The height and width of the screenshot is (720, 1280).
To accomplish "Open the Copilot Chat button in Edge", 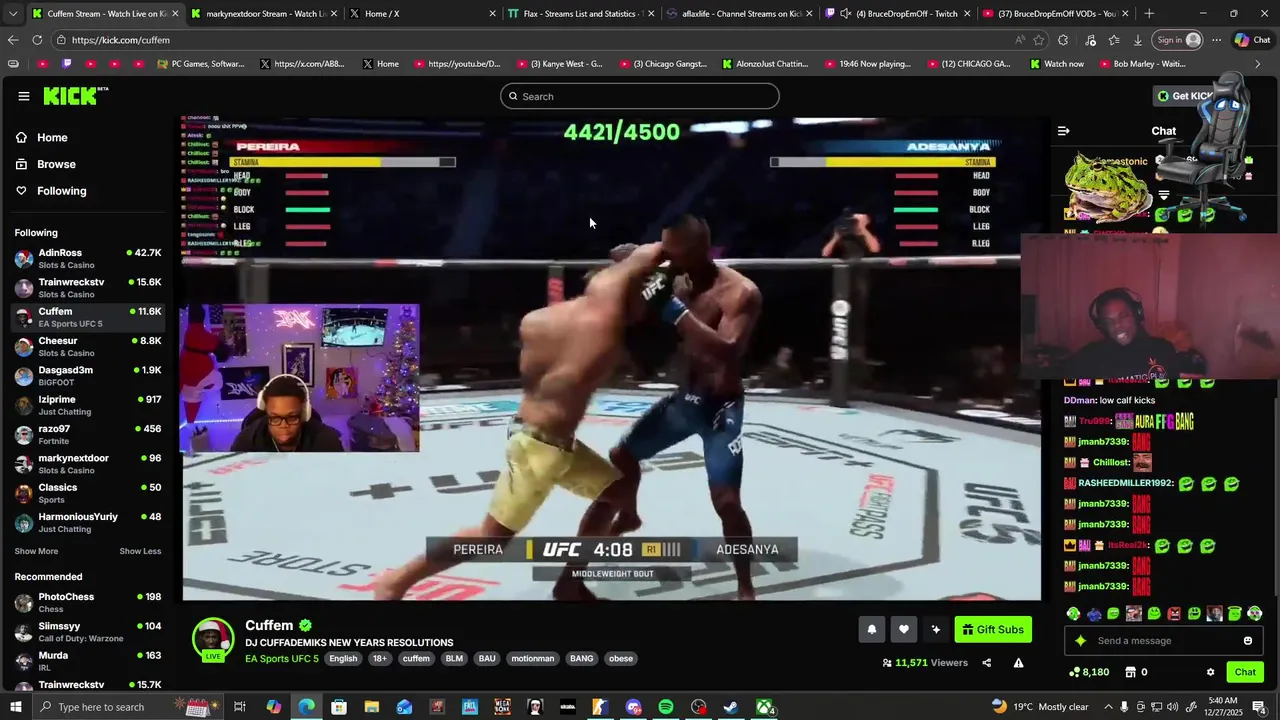I will (1252, 40).
